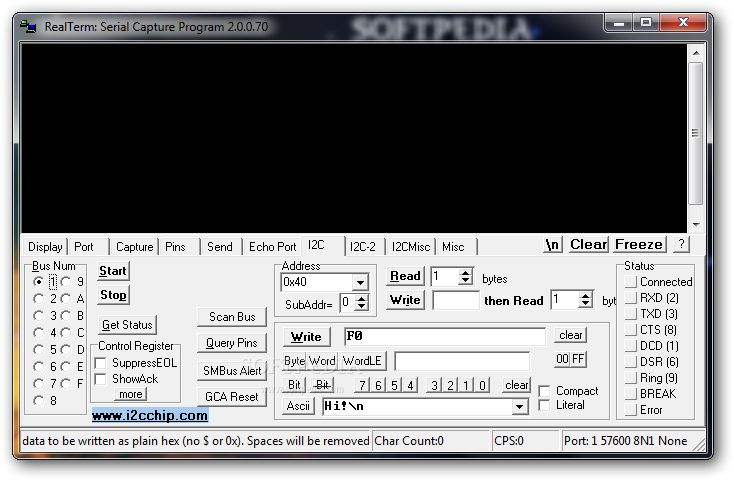Select Bus Num 8 radio button

click(x=39, y=401)
